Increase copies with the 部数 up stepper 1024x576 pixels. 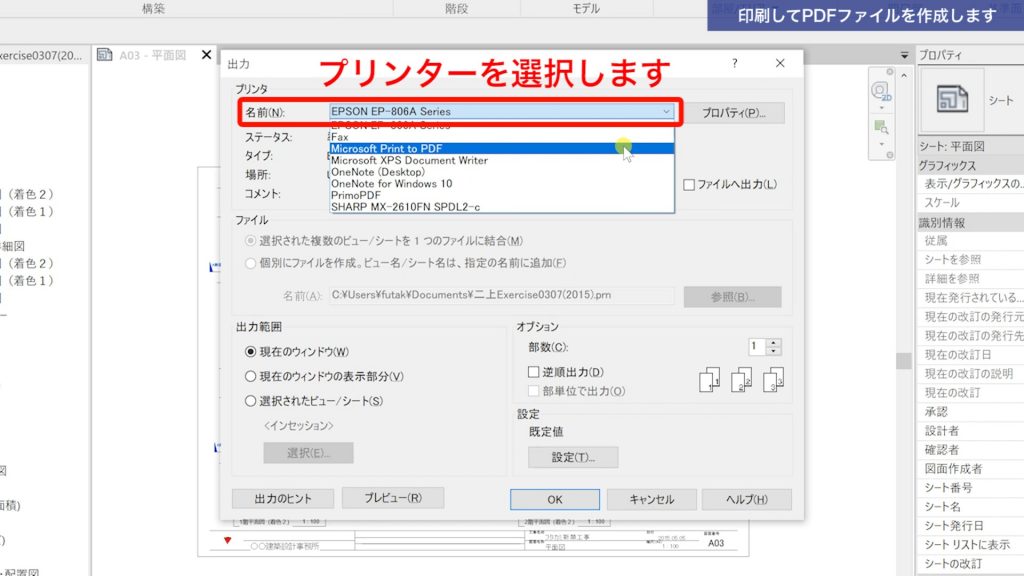pyautogui.click(x=773, y=342)
